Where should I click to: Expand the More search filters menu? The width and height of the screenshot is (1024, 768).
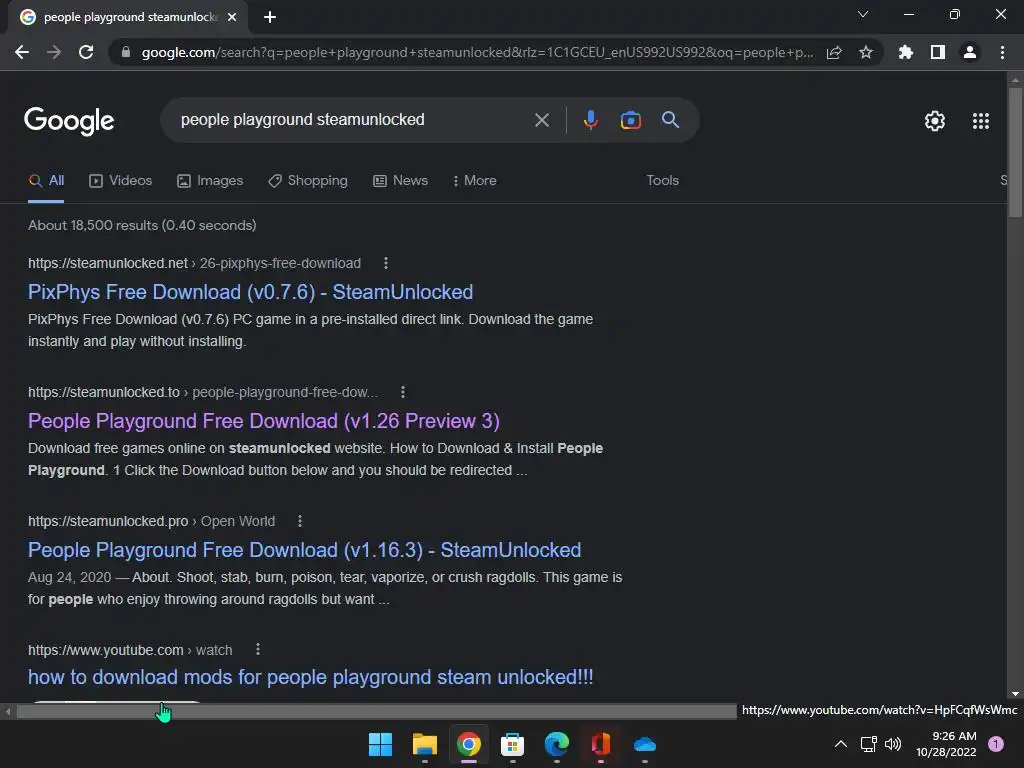[x=475, y=181]
